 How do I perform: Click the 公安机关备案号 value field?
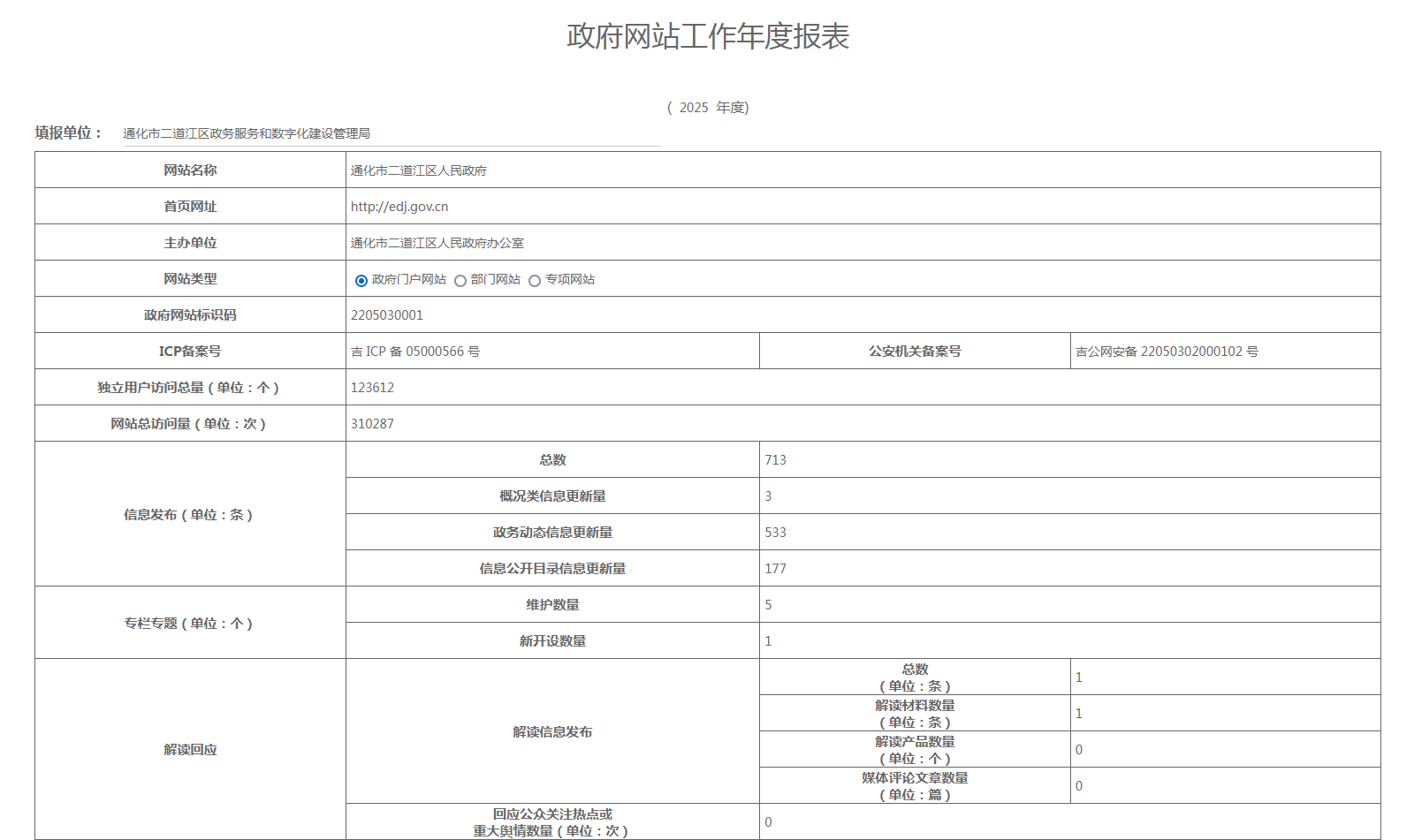(x=1167, y=352)
